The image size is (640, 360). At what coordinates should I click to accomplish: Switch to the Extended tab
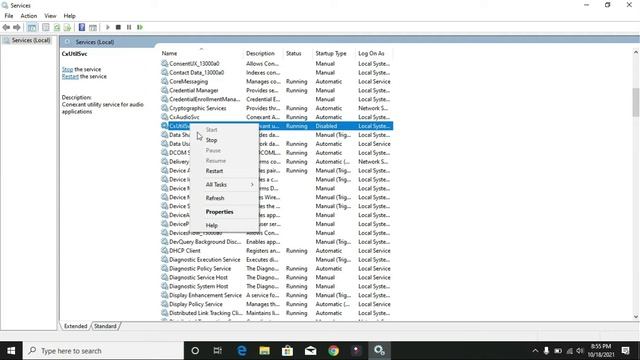tap(76, 326)
